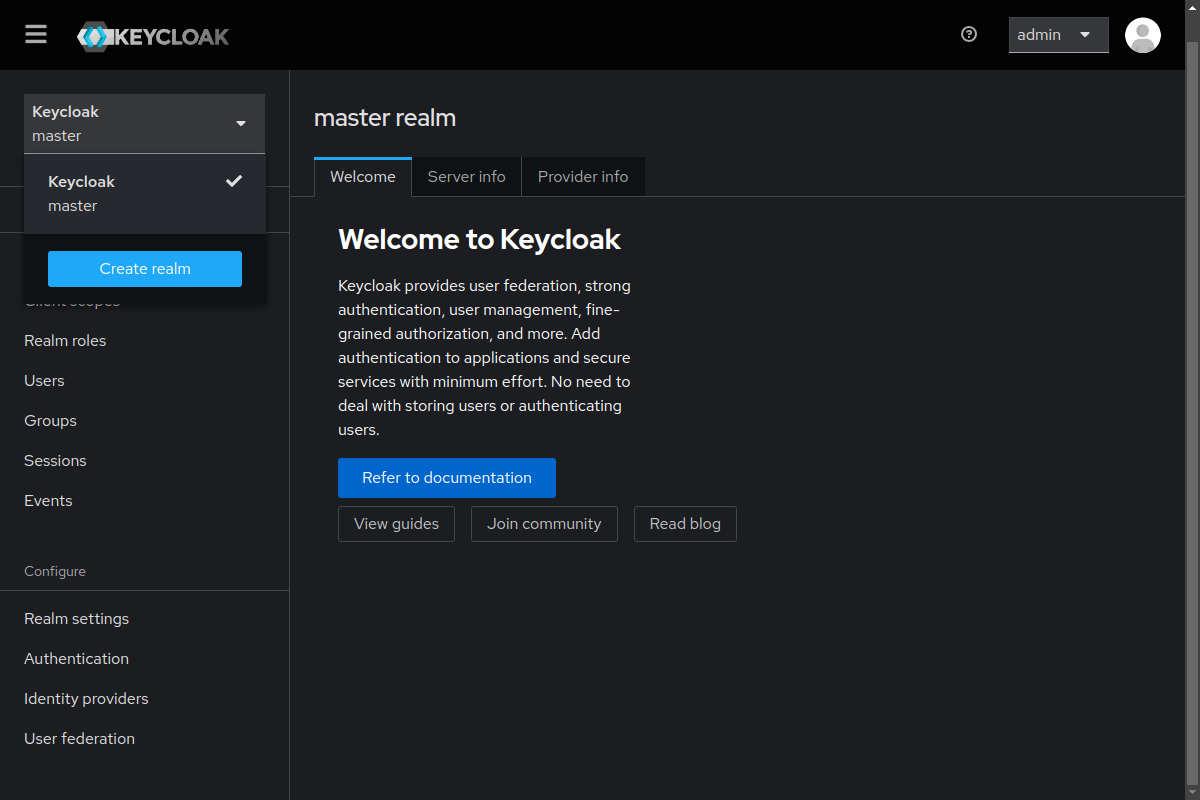Screen dimensions: 1200x800
Task: Open the Users page
Action: coord(44,381)
